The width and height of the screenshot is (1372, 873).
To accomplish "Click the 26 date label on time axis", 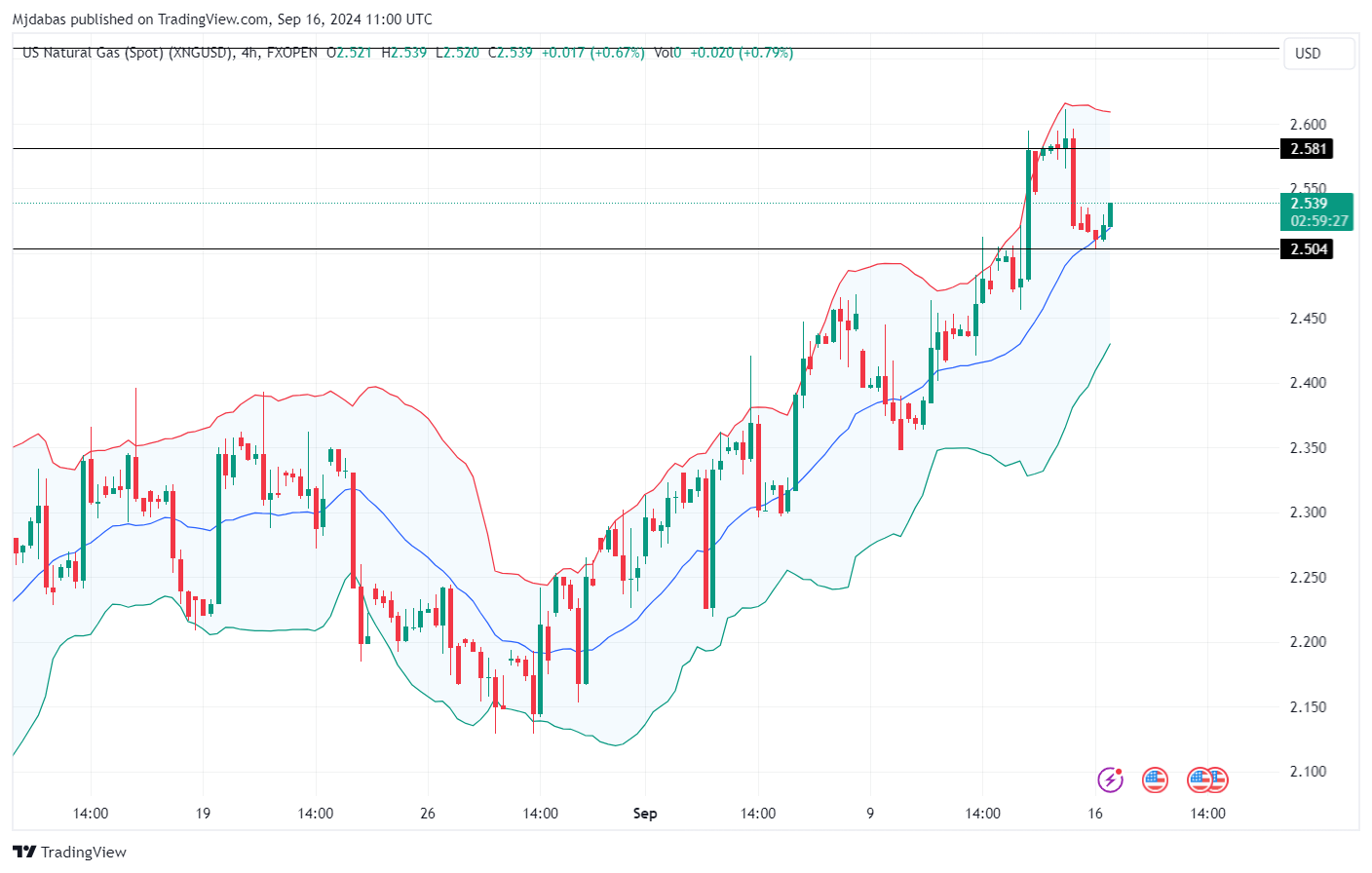I will [428, 814].
